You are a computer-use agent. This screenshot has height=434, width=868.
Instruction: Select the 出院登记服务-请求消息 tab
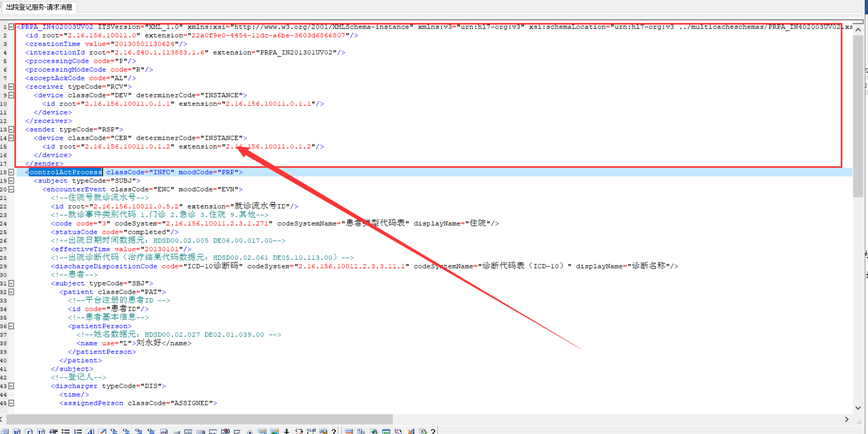tap(39, 7)
